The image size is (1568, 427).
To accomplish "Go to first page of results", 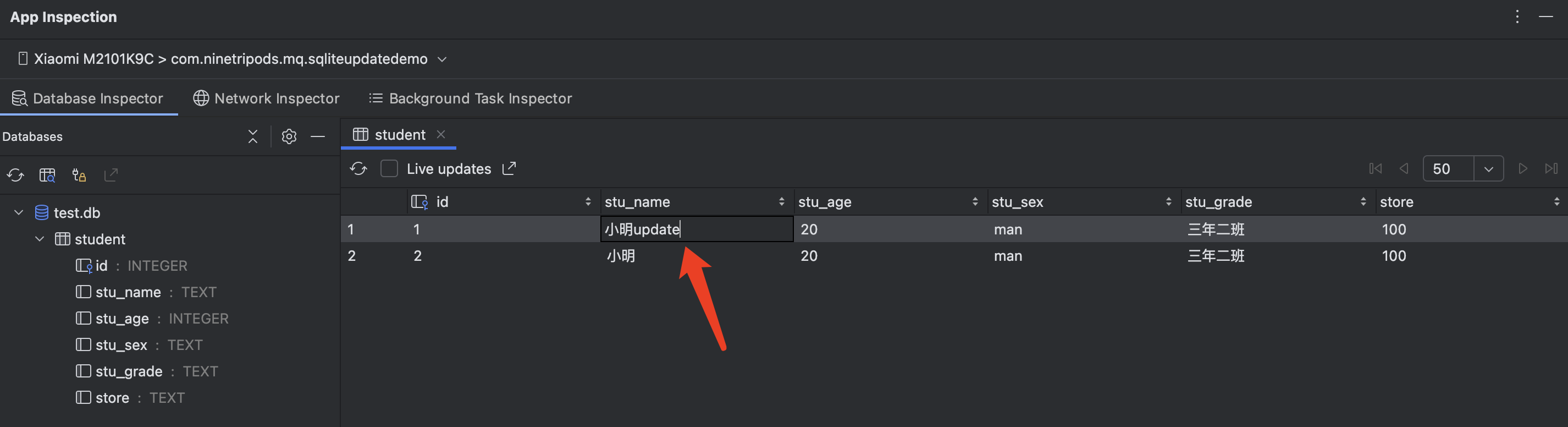I will point(1375,169).
